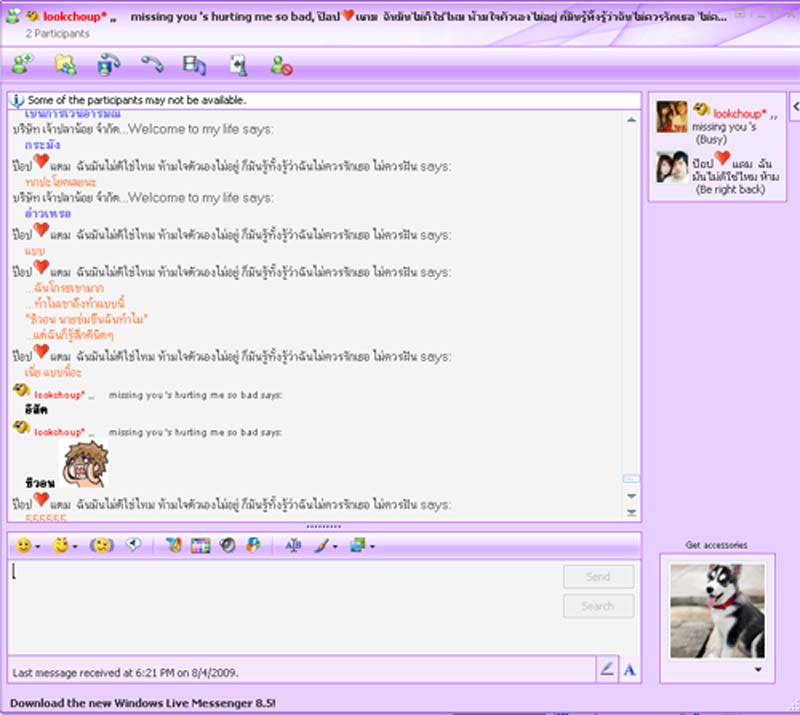
Task: Open the activities film and music icon
Action: tap(194, 65)
